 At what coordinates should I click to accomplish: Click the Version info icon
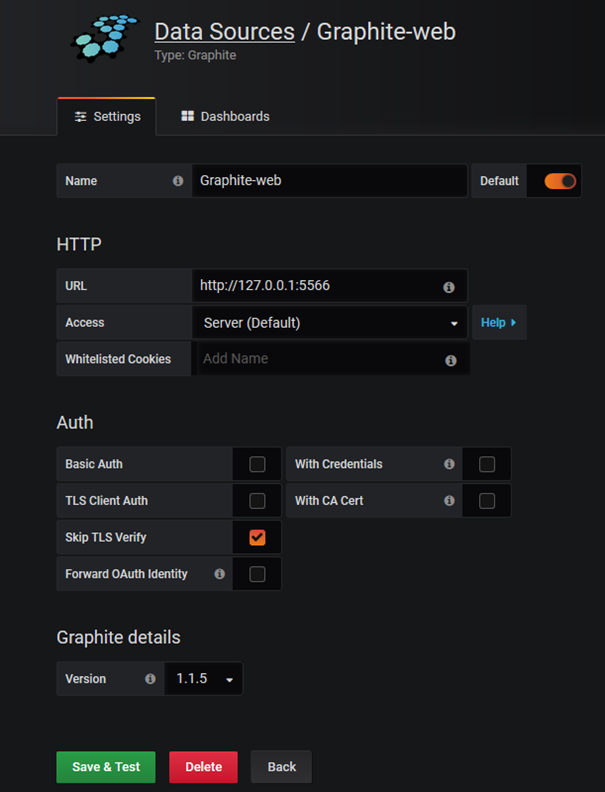pos(150,679)
